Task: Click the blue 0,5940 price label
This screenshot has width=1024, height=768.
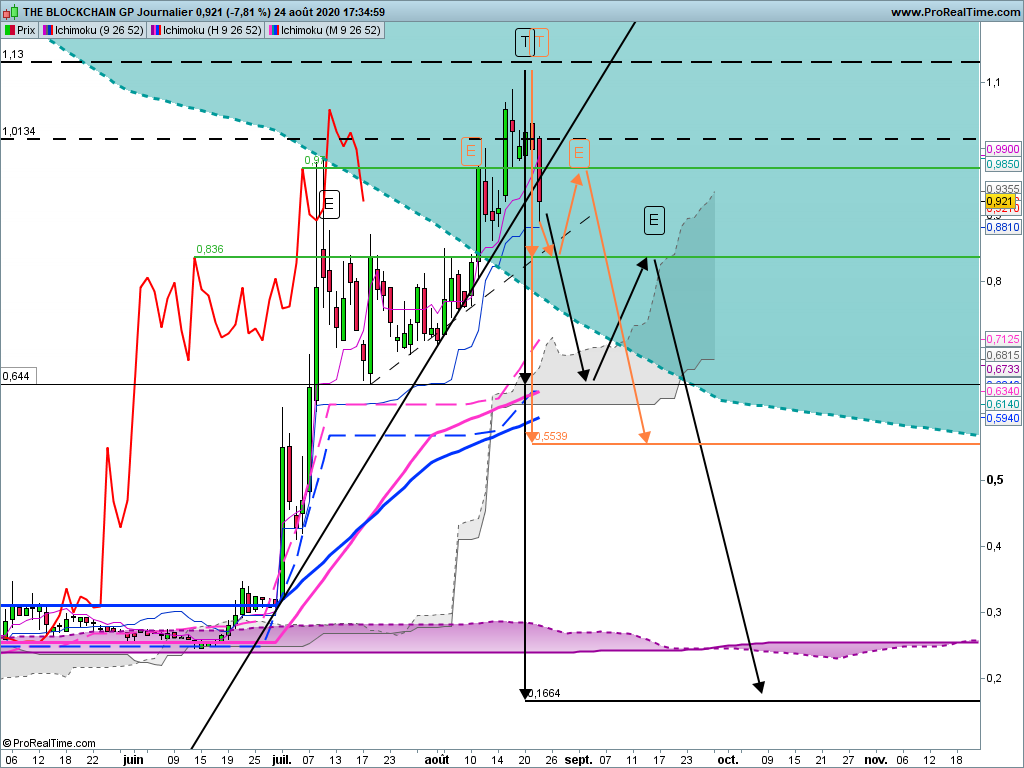Action: click(1002, 418)
